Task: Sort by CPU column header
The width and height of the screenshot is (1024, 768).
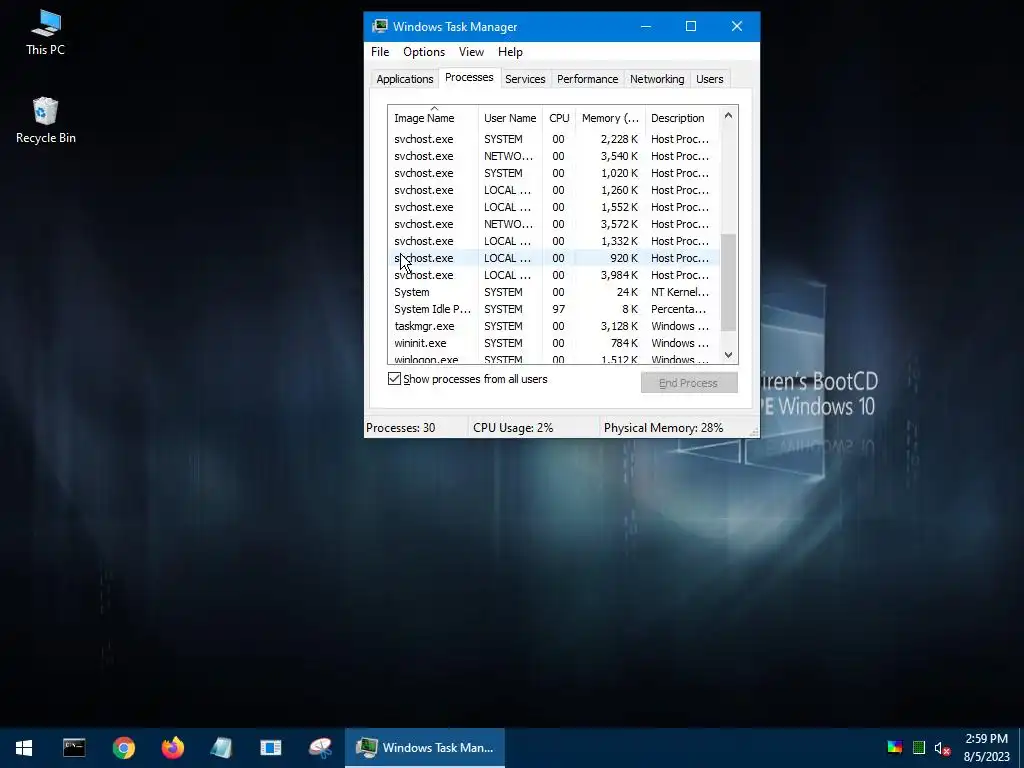Action: [x=559, y=118]
